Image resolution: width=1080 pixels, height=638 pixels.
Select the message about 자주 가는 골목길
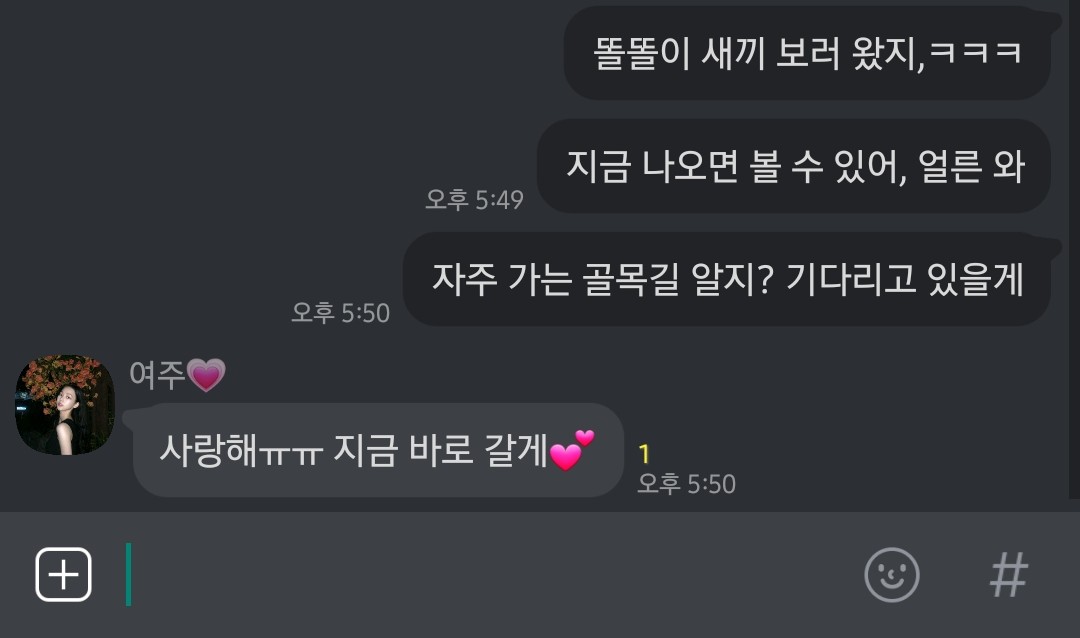click(727, 279)
